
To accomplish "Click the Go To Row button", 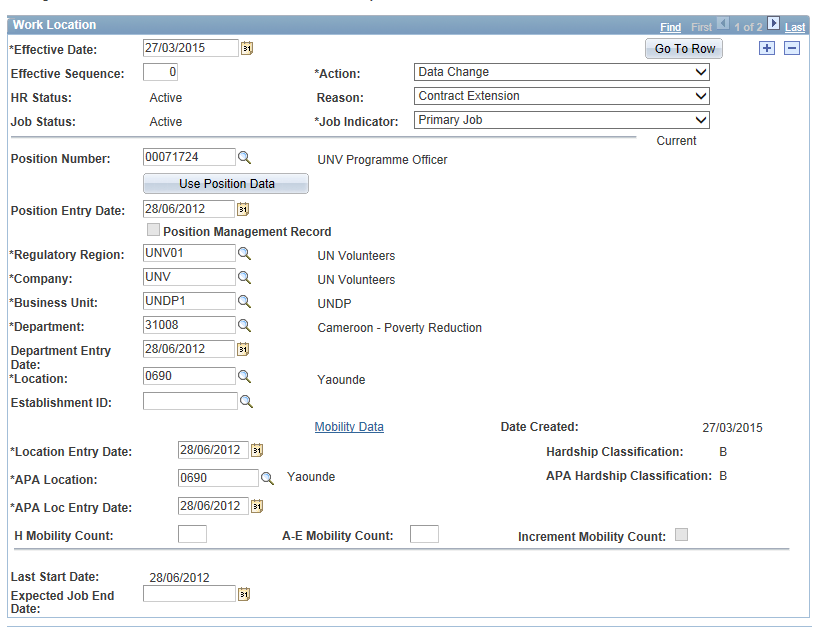I will [684, 49].
